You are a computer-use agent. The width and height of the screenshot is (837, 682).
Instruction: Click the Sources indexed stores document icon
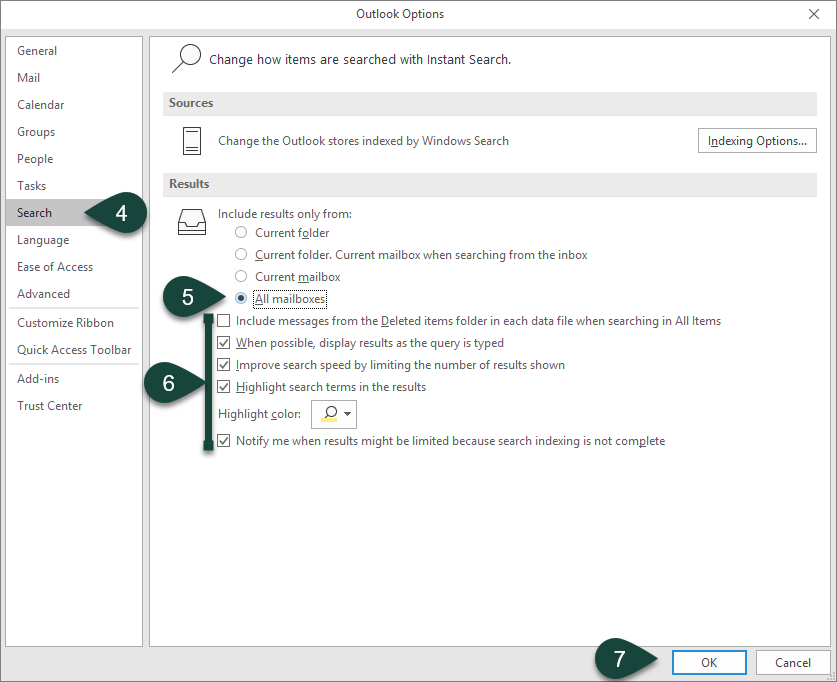coord(192,141)
